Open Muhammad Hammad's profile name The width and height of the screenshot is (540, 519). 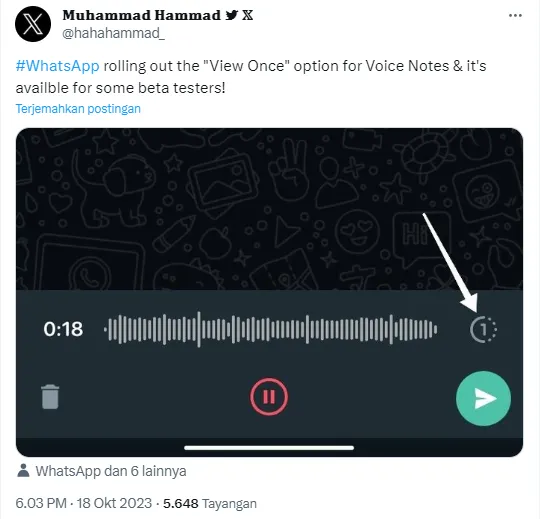point(142,15)
